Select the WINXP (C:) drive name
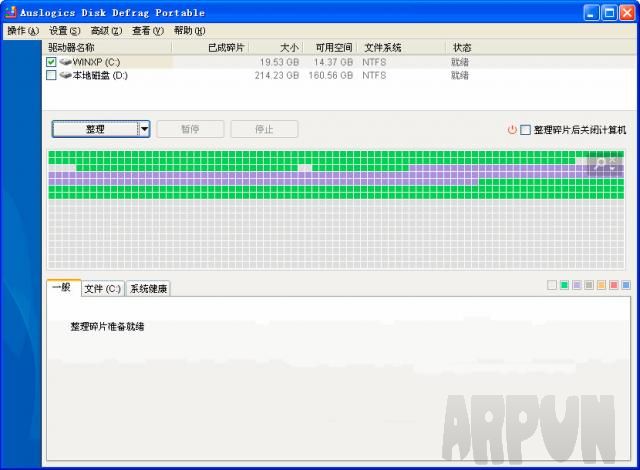The image size is (640, 470). coord(96,62)
